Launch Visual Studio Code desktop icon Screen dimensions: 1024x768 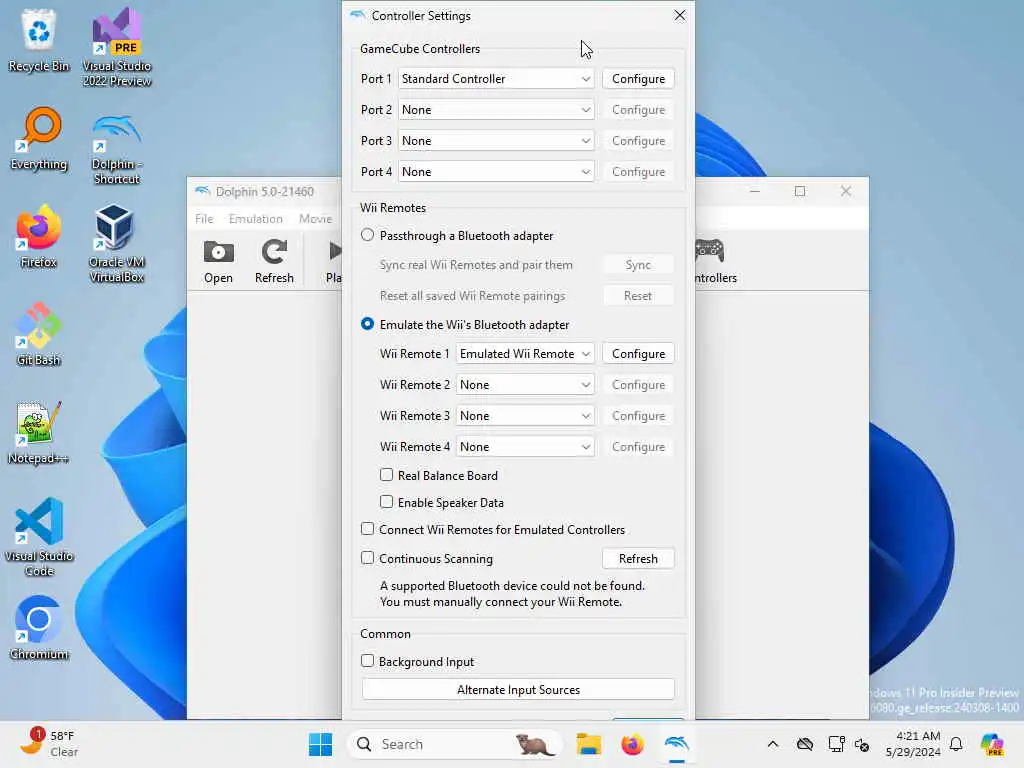click(39, 537)
